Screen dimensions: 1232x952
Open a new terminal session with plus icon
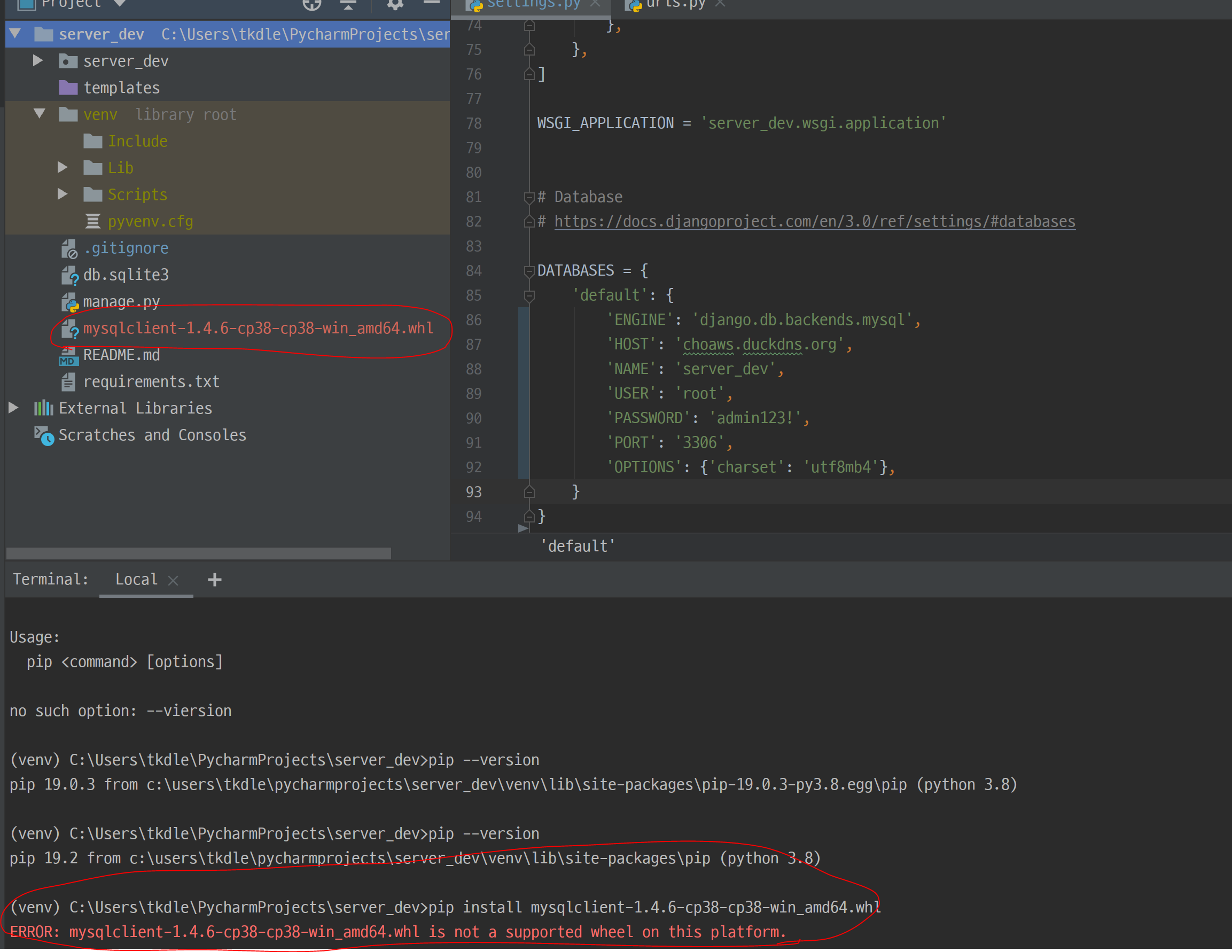214,580
